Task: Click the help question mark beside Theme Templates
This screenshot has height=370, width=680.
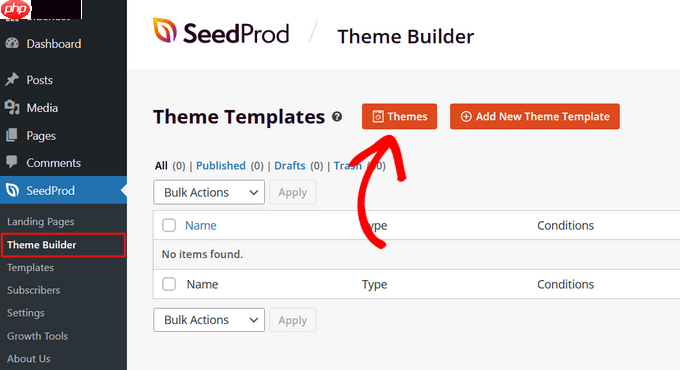Action: tap(337, 117)
